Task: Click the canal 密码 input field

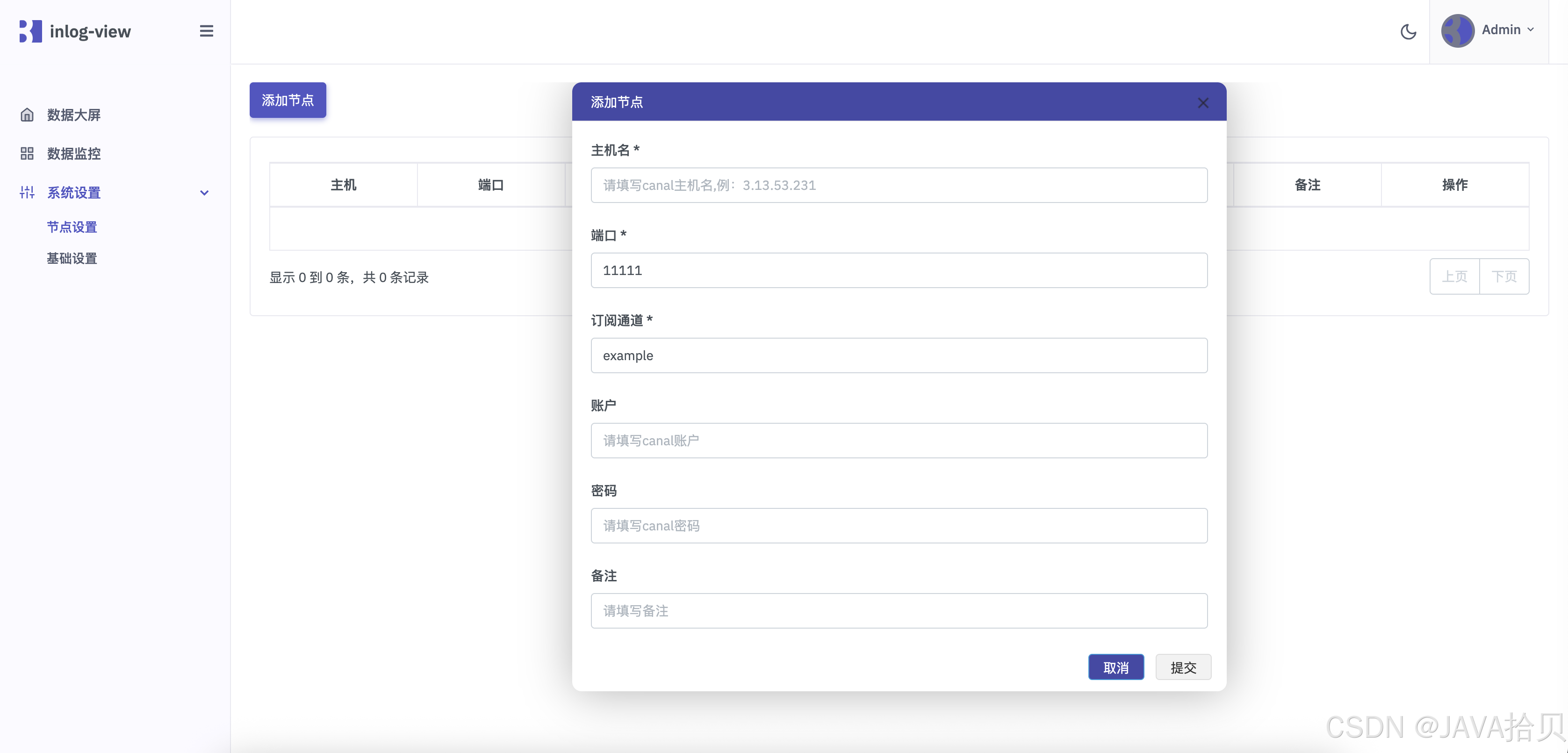Action: (899, 526)
